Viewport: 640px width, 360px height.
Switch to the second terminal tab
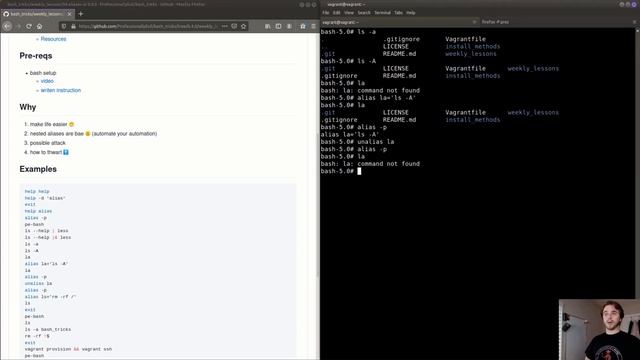click(x=558, y=22)
